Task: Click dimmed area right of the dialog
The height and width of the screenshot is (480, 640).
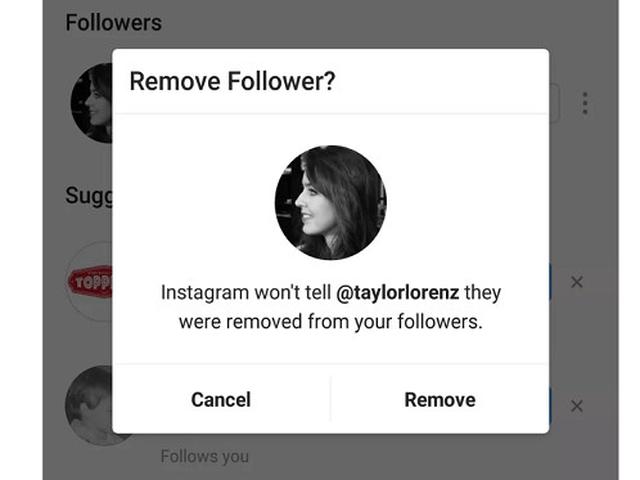Action: click(600, 200)
